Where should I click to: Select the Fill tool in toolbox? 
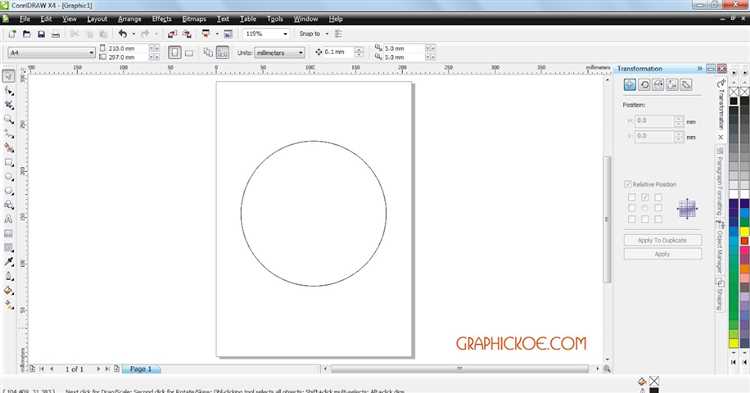pyautogui.click(x=9, y=291)
